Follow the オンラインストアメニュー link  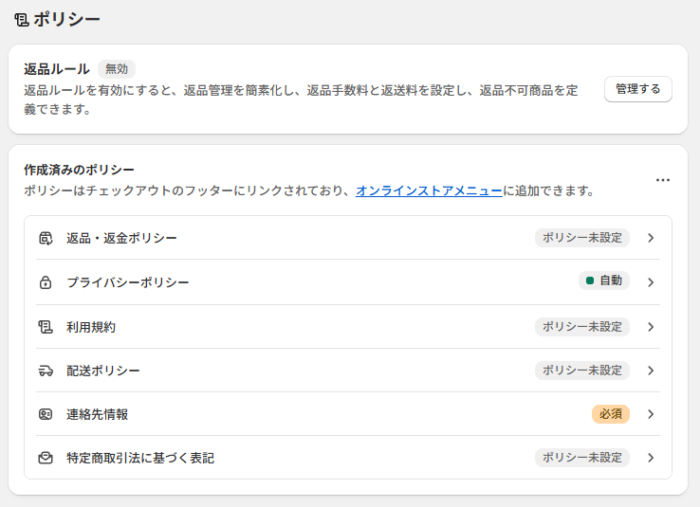pyautogui.click(x=429, y=190)
